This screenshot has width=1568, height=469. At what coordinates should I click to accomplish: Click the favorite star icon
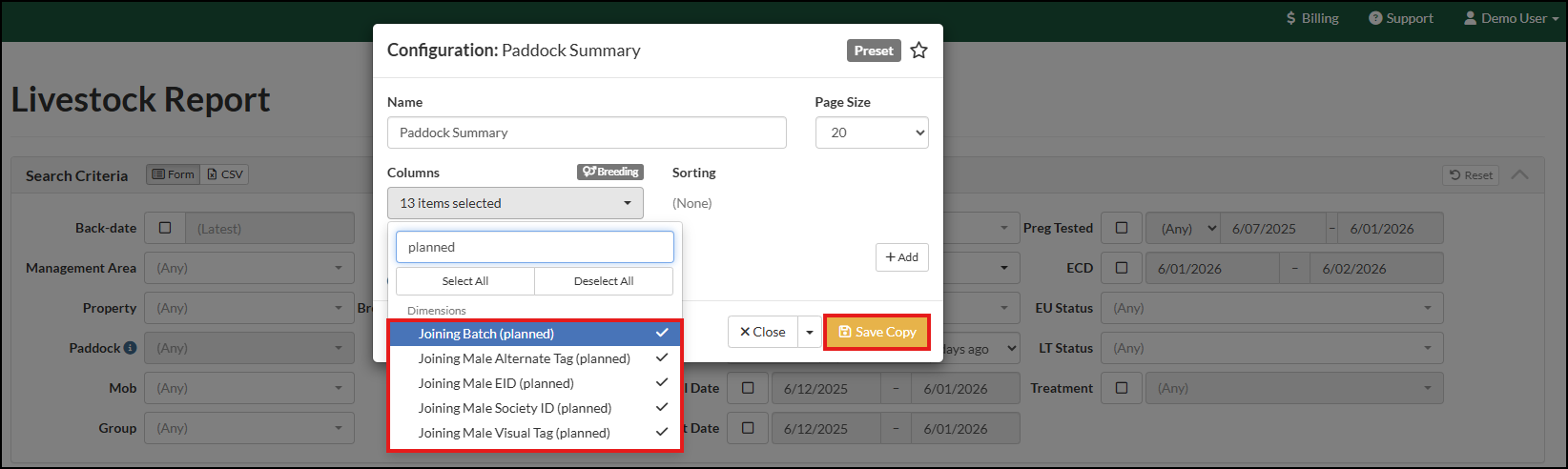coord(918,51)
